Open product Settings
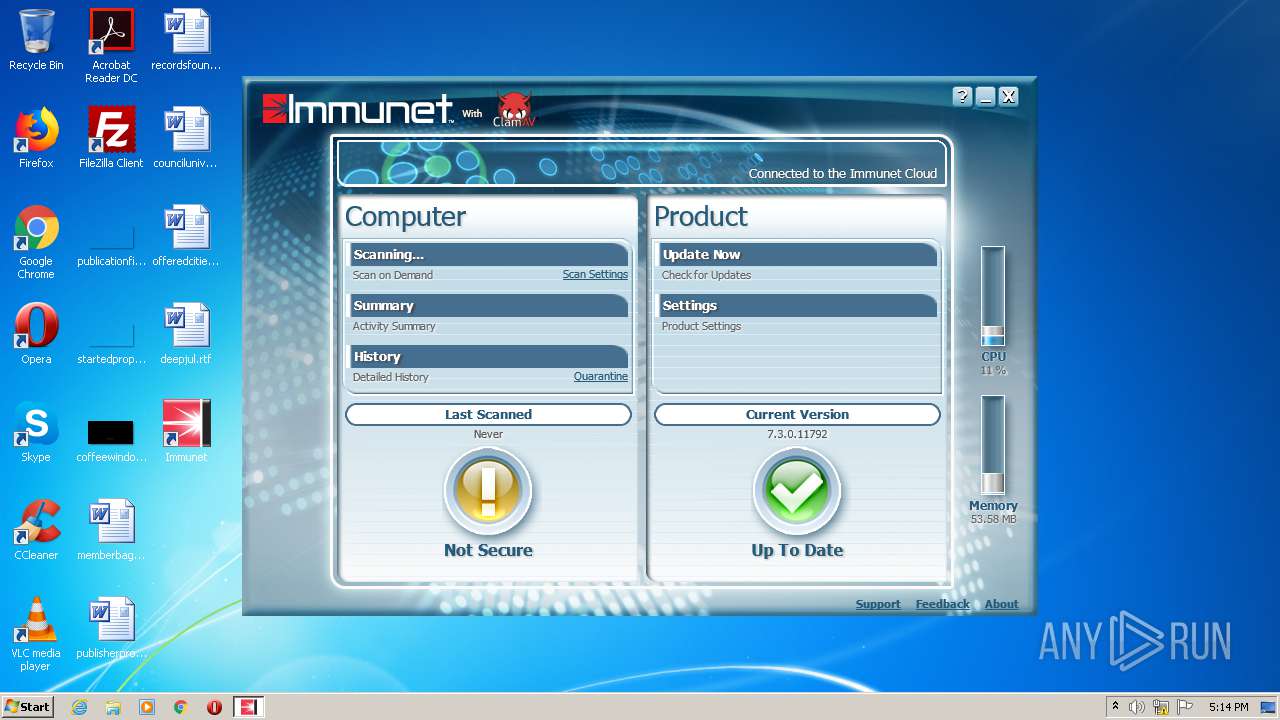Viewport: 1280px width, 720px height. pyautogui.click(x=798, y=305)
